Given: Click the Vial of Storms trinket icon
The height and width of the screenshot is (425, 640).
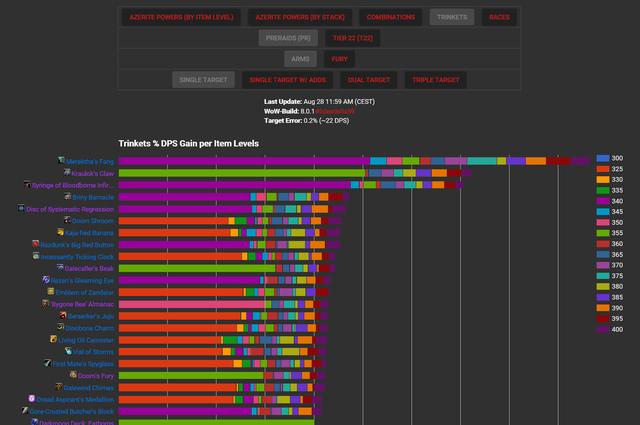Looking at the screenshot, I should (68, 351).
